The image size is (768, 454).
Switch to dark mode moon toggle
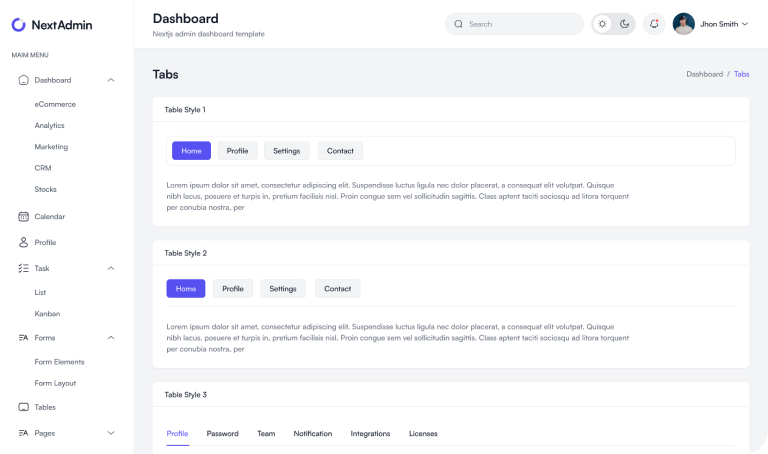coord(624,24)
